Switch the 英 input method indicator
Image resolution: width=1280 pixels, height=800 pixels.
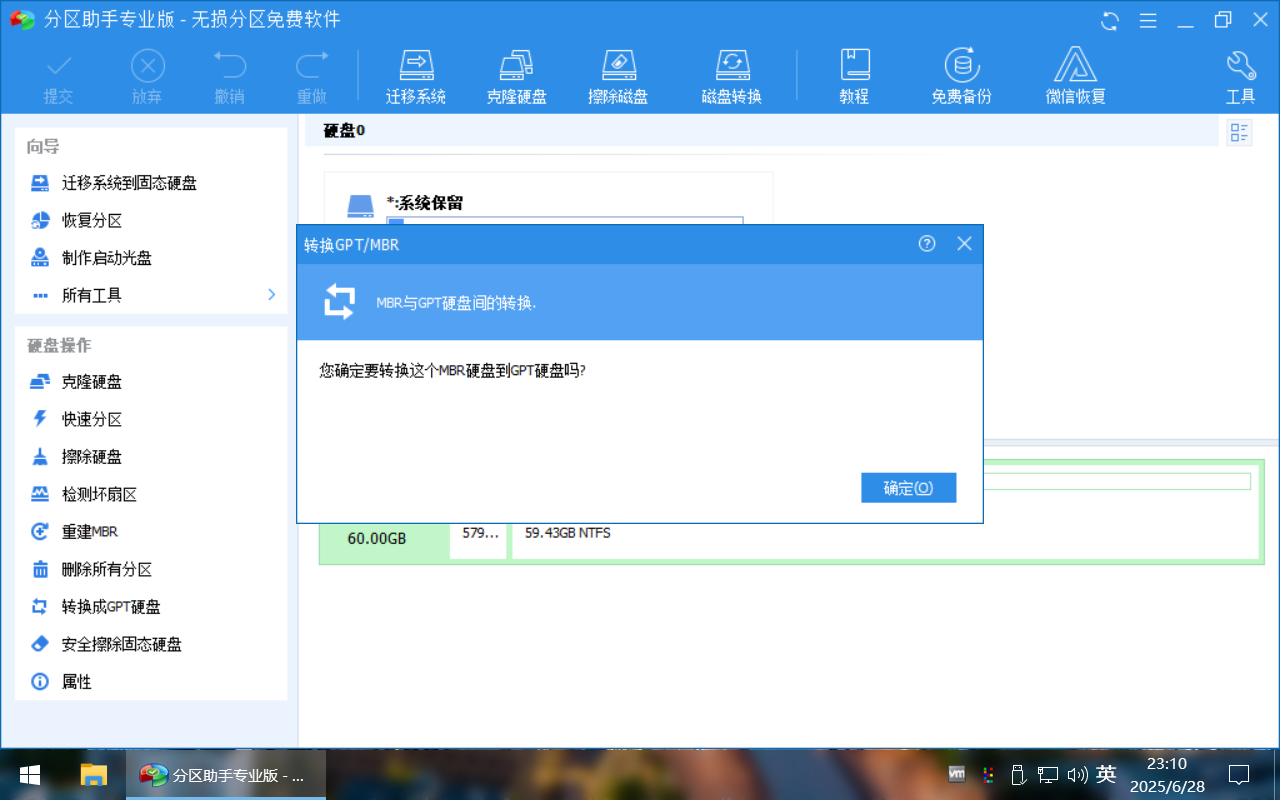(x=1106, y=774)
